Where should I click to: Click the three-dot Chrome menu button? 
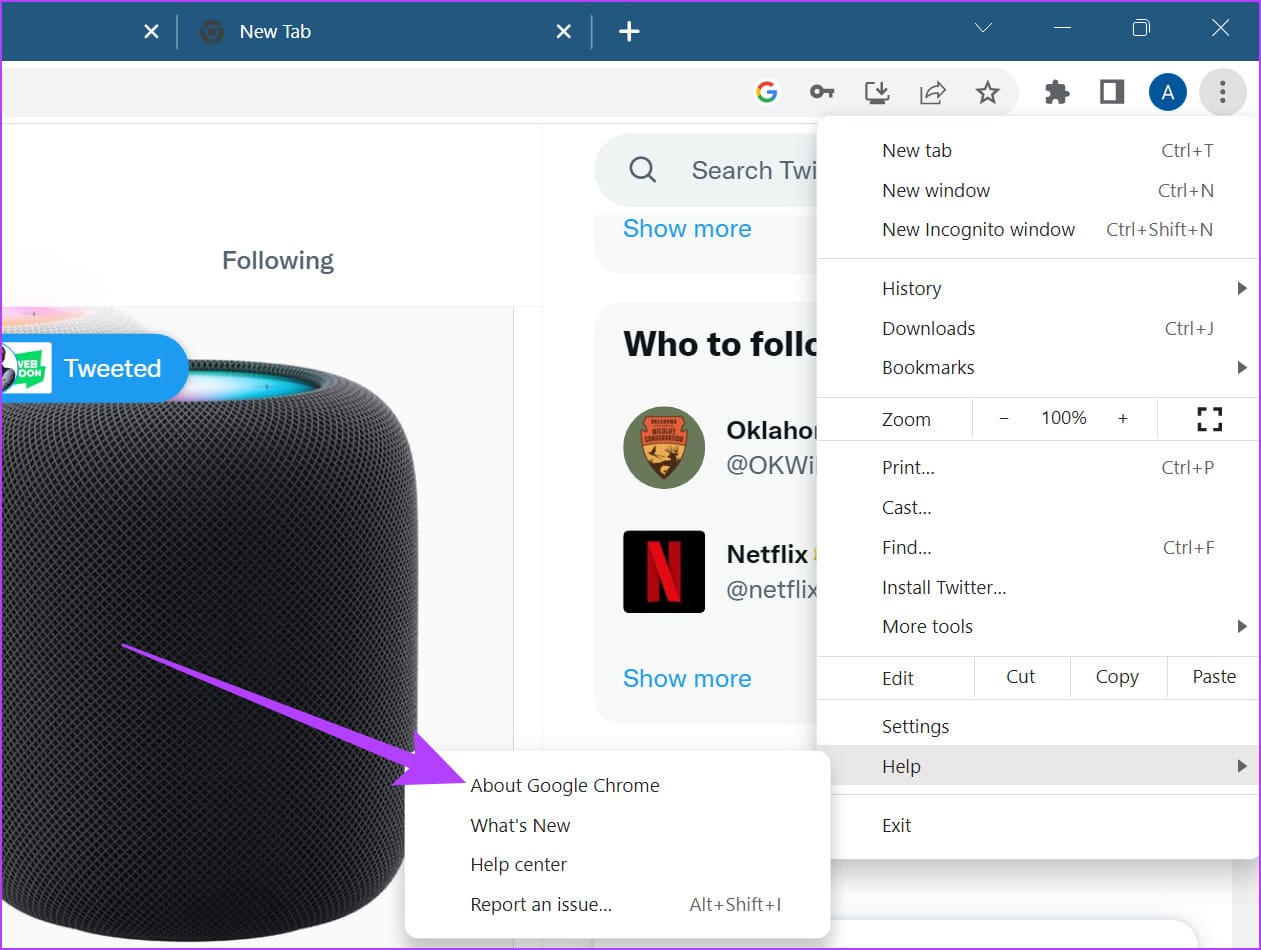tap(1222, 93)
